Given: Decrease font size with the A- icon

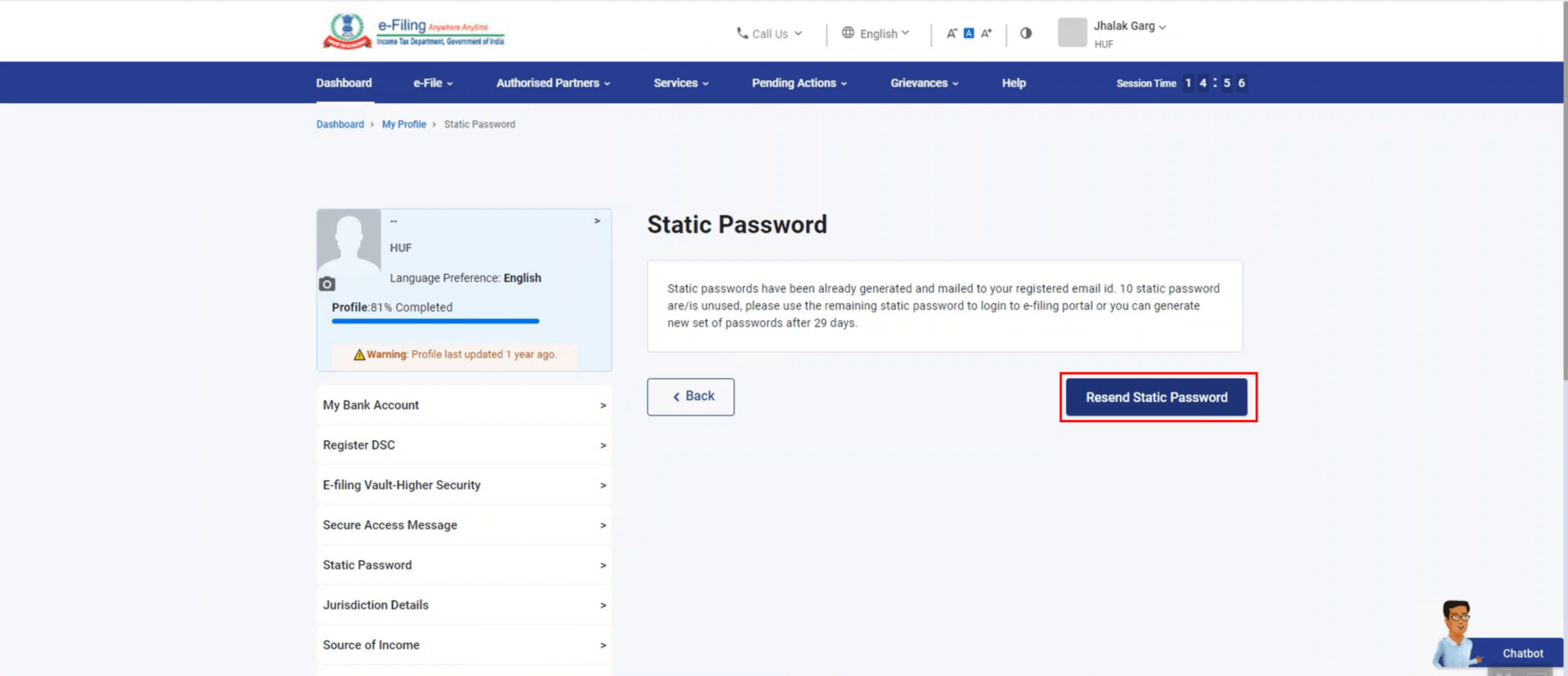Looking at the screenshot, I should point(951,33).
